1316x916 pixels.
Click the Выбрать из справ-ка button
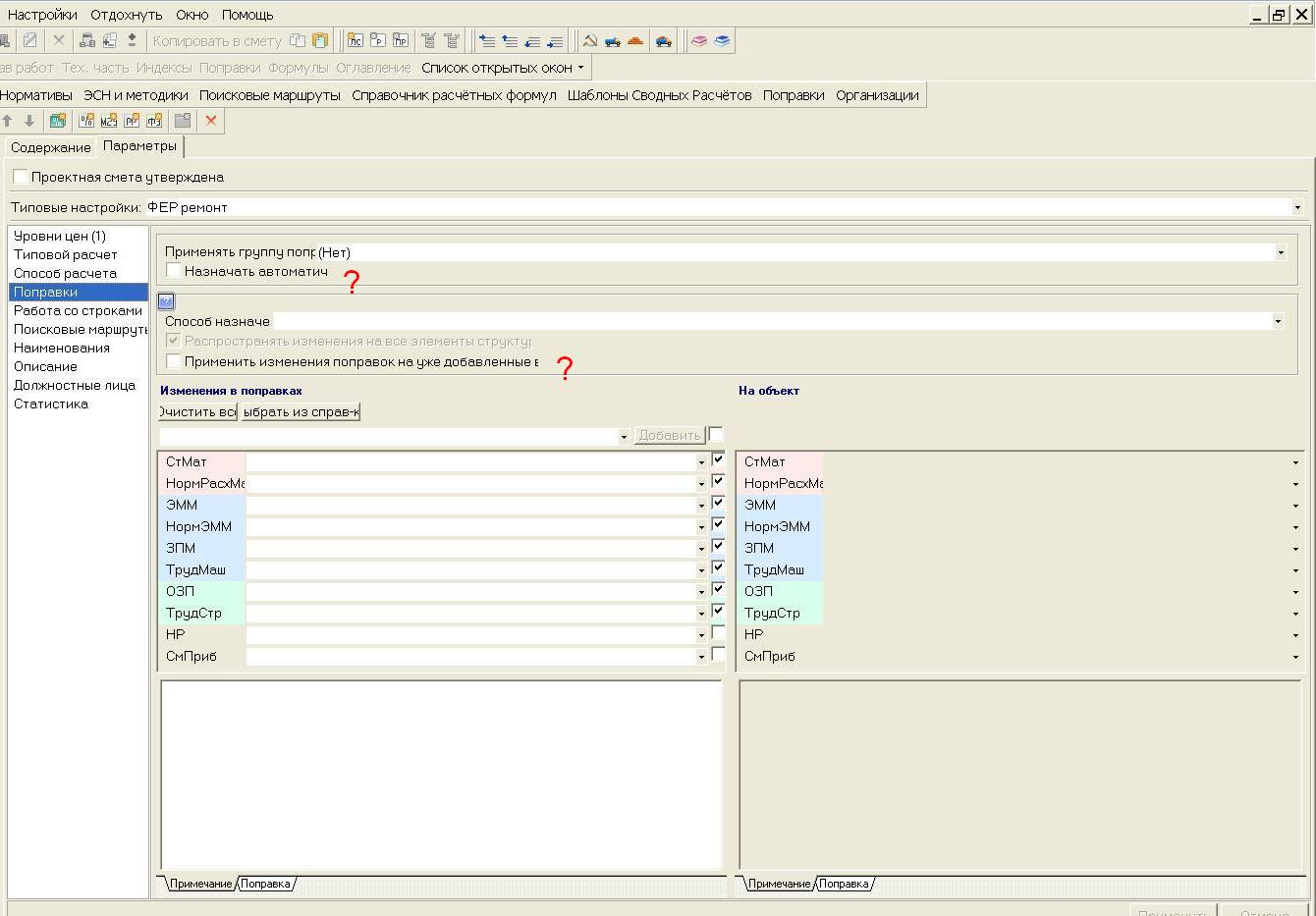[302, 411]
